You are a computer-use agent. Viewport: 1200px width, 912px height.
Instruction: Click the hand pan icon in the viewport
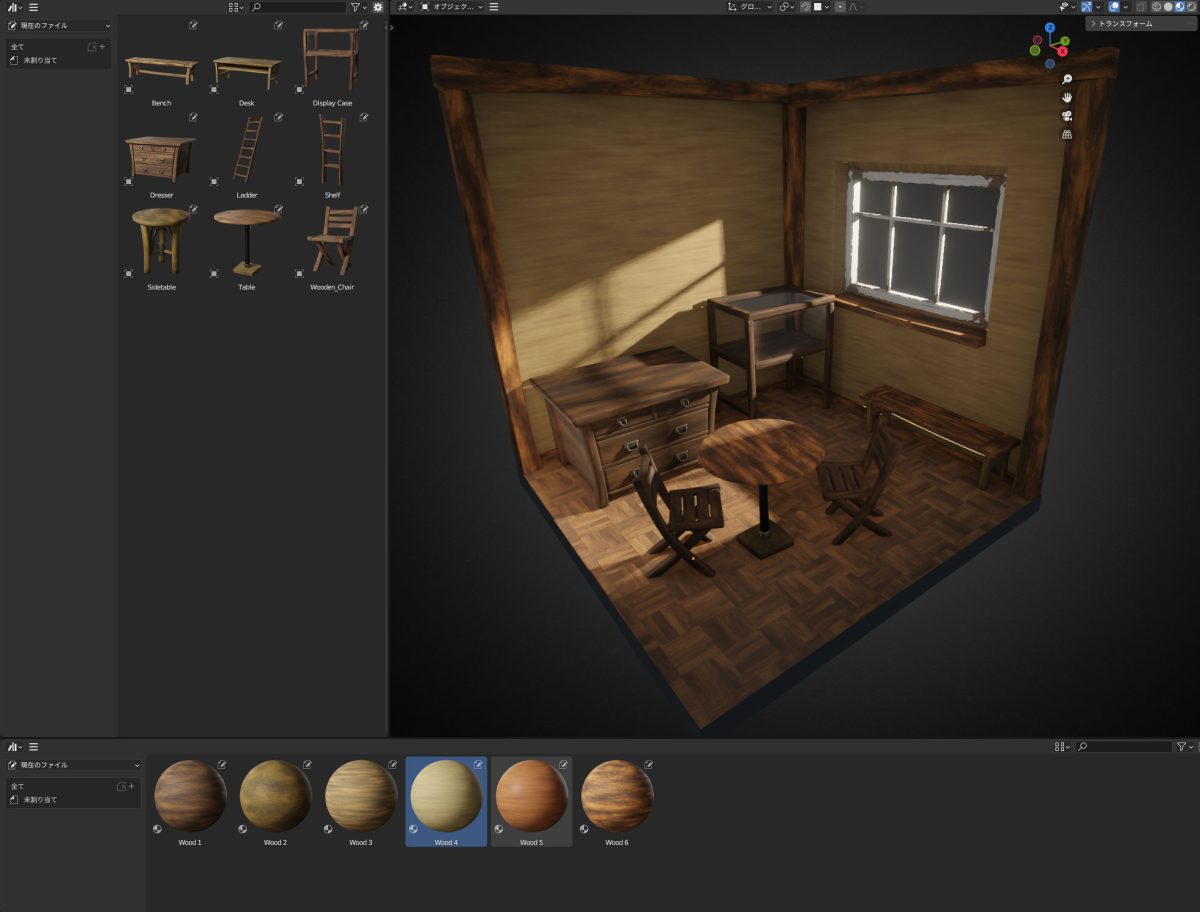[1067, 97]
